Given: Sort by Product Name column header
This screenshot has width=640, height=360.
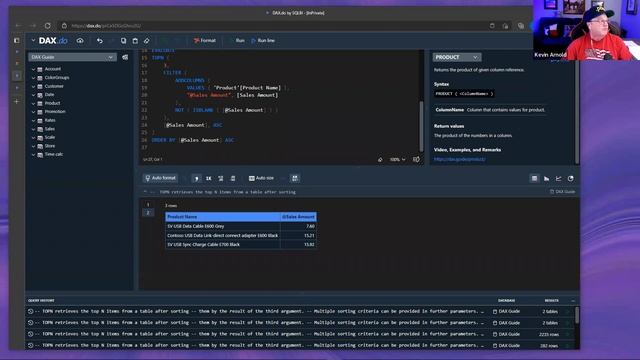Looking at the screenshot, I should coord(223,217).
